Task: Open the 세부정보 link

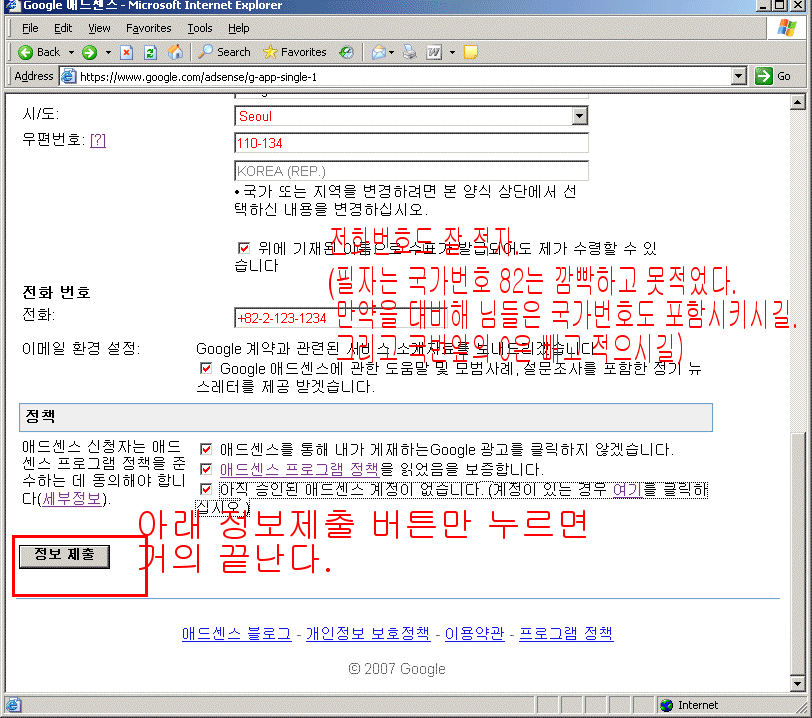Action: [71, 499]
